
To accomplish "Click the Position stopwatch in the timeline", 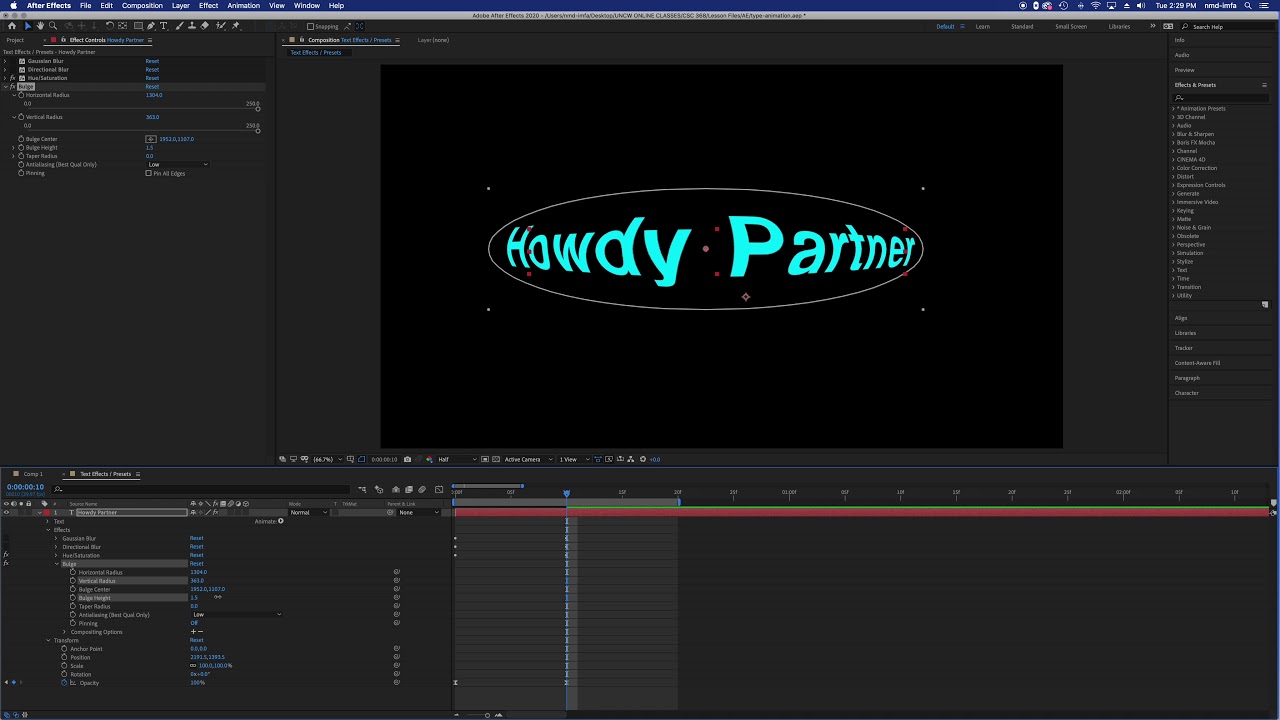I will tap(64, 657).
